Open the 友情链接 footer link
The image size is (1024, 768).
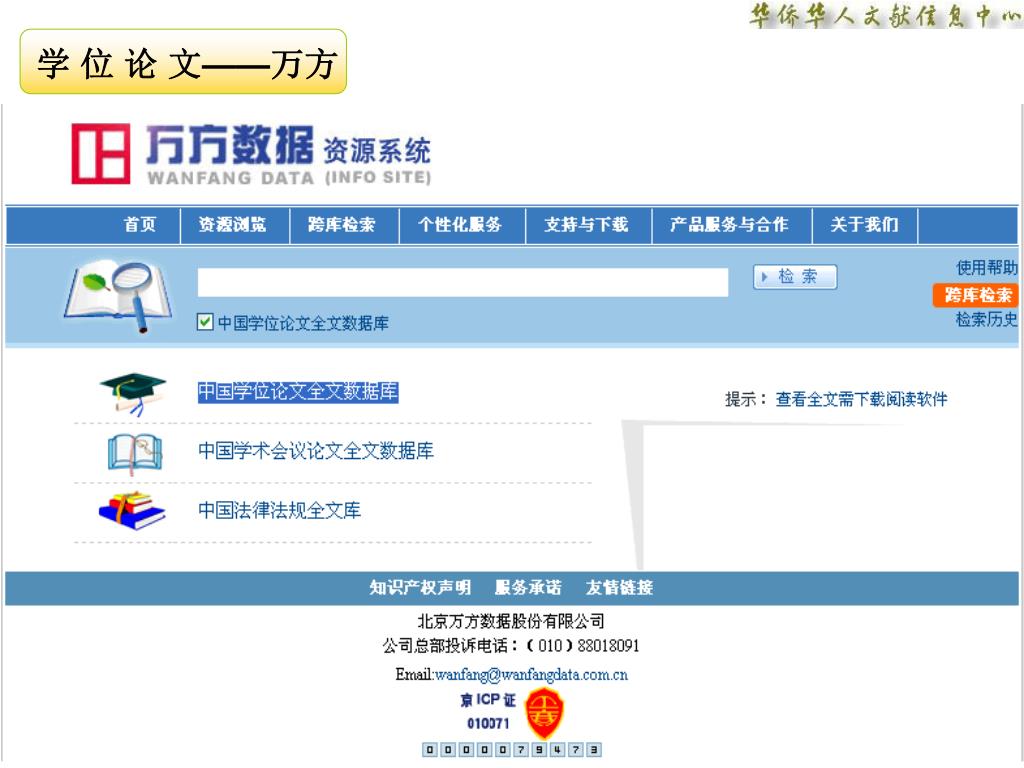[619, 588]
